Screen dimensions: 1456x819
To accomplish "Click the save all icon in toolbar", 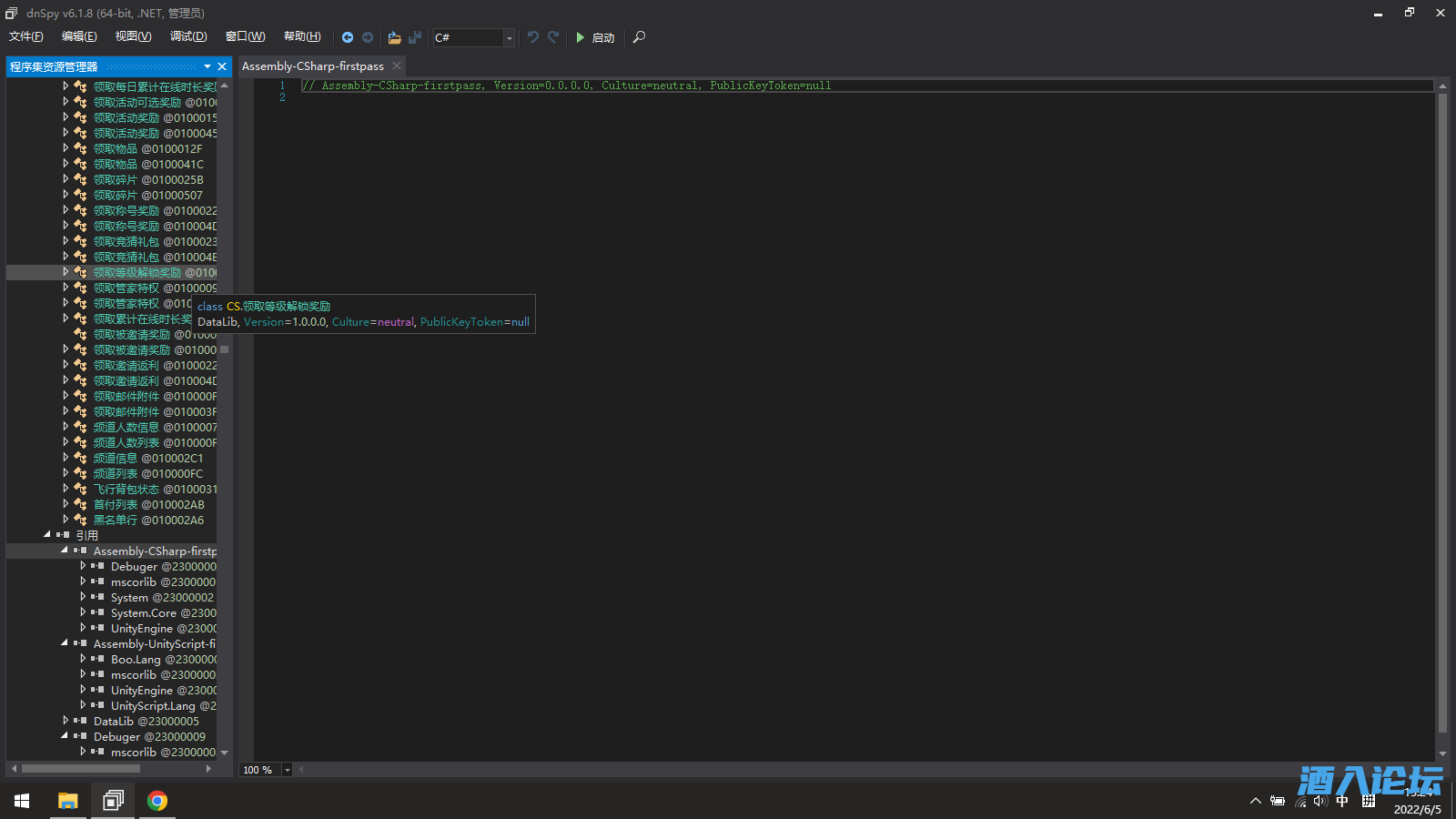I will tap(415, 37).
